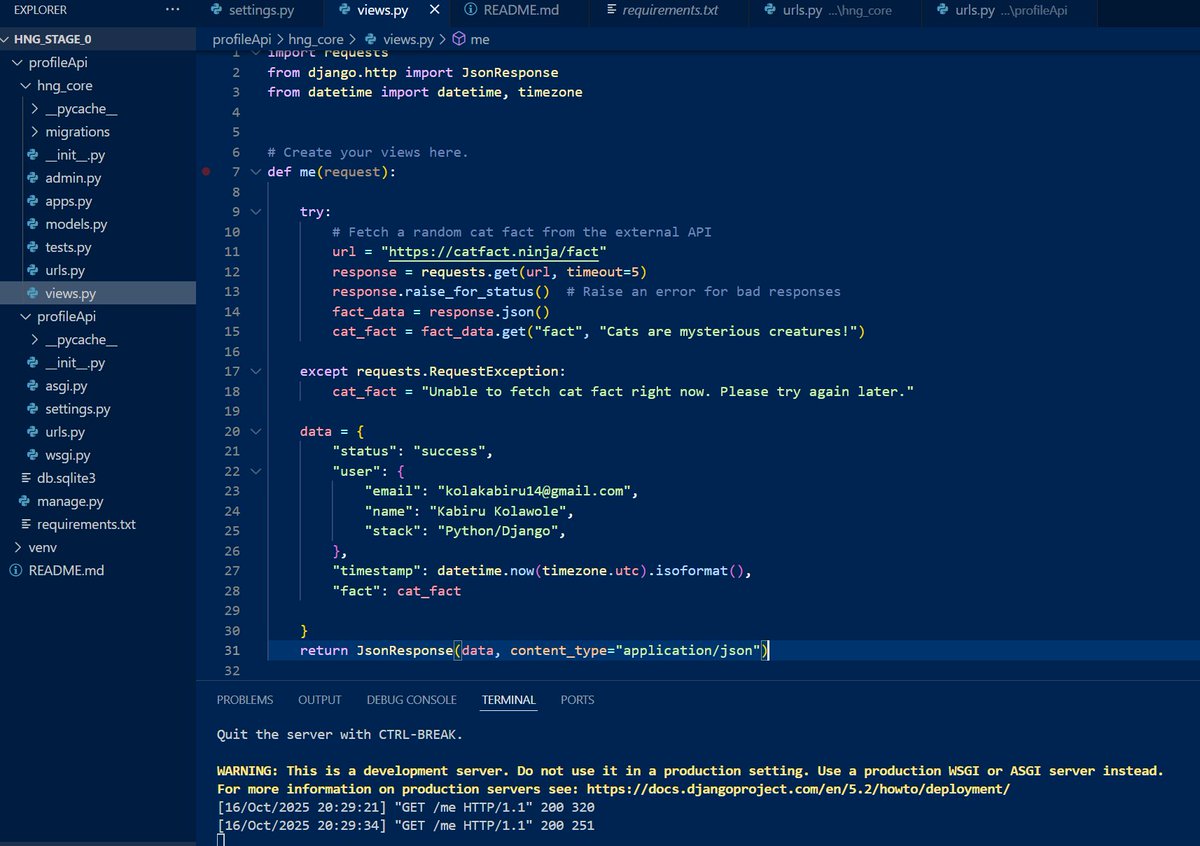This screenshot has height=846, width=1200.
Task: Collapse the hng_core folder
Action: [x=26, y=86]
